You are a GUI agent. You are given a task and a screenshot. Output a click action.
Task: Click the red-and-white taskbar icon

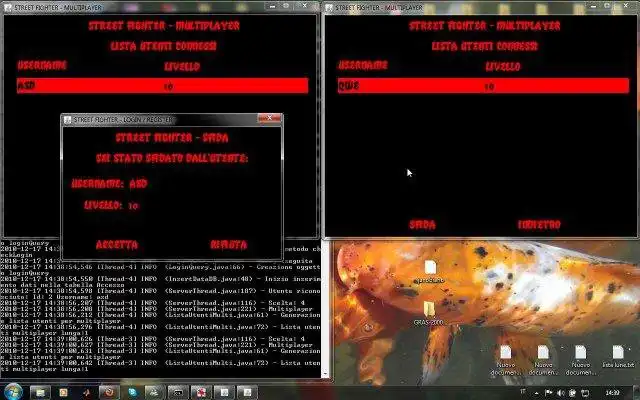click(x=201, y=393)
